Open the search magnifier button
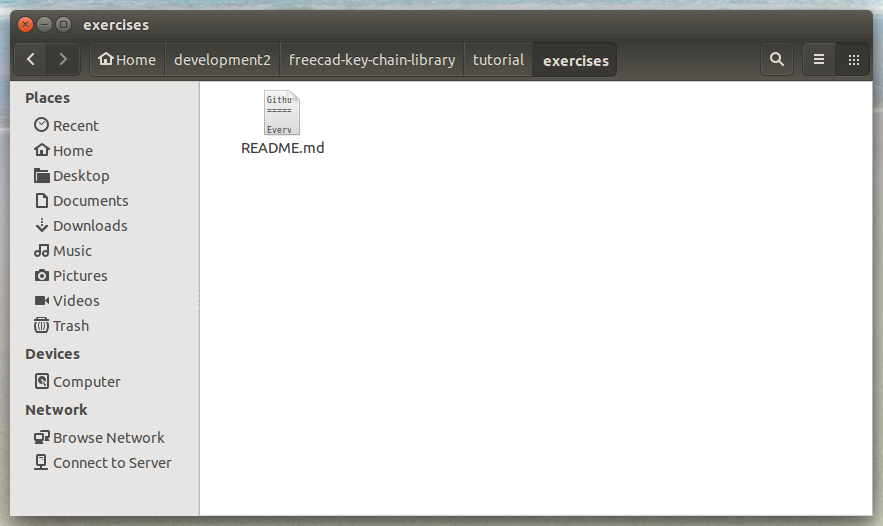 (777, 59)
